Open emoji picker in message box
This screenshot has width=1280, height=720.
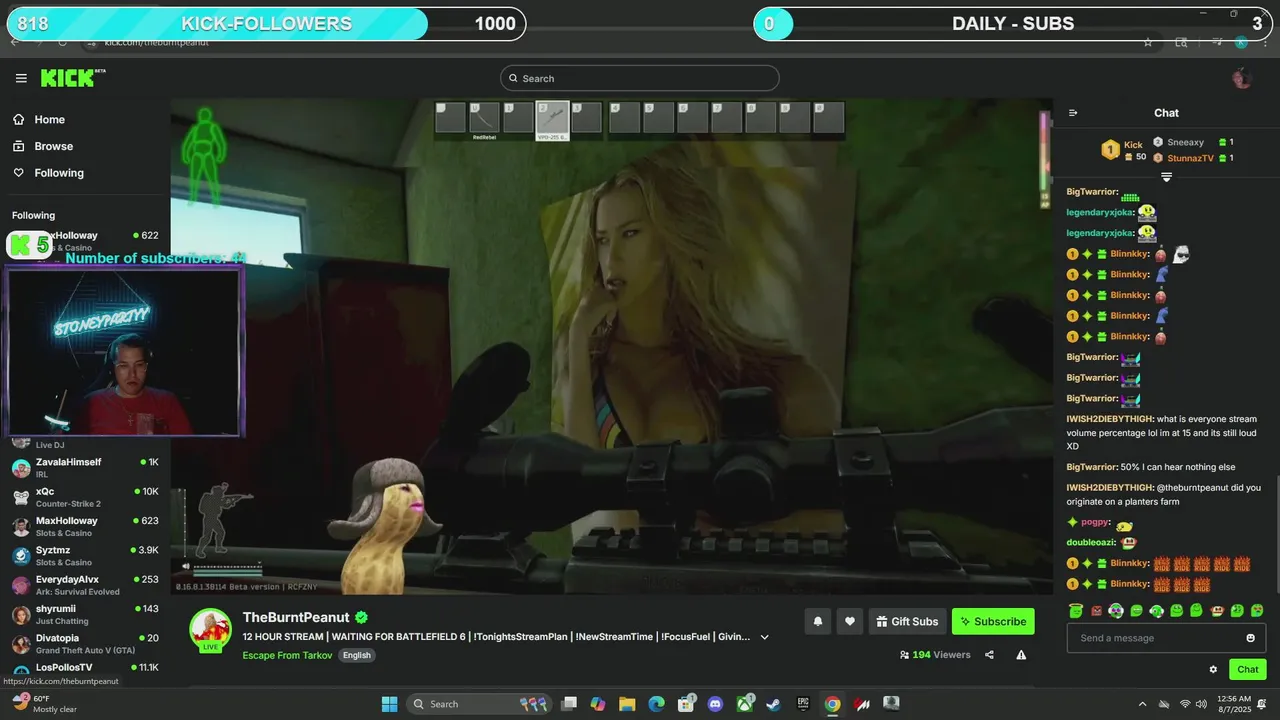tap(1250, 638)
